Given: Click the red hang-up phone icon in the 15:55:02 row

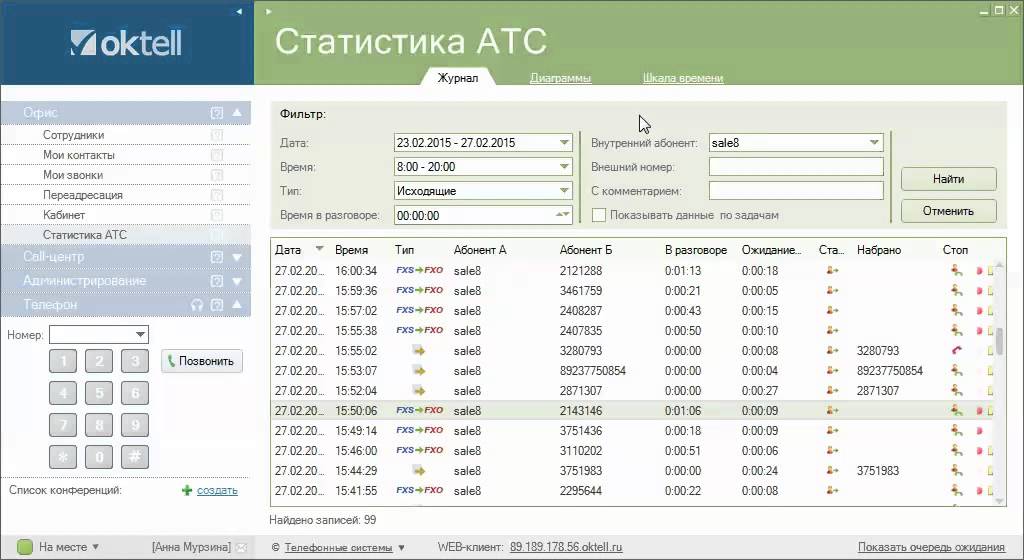Looking at the screenshot, I should (x=957, y=350).
